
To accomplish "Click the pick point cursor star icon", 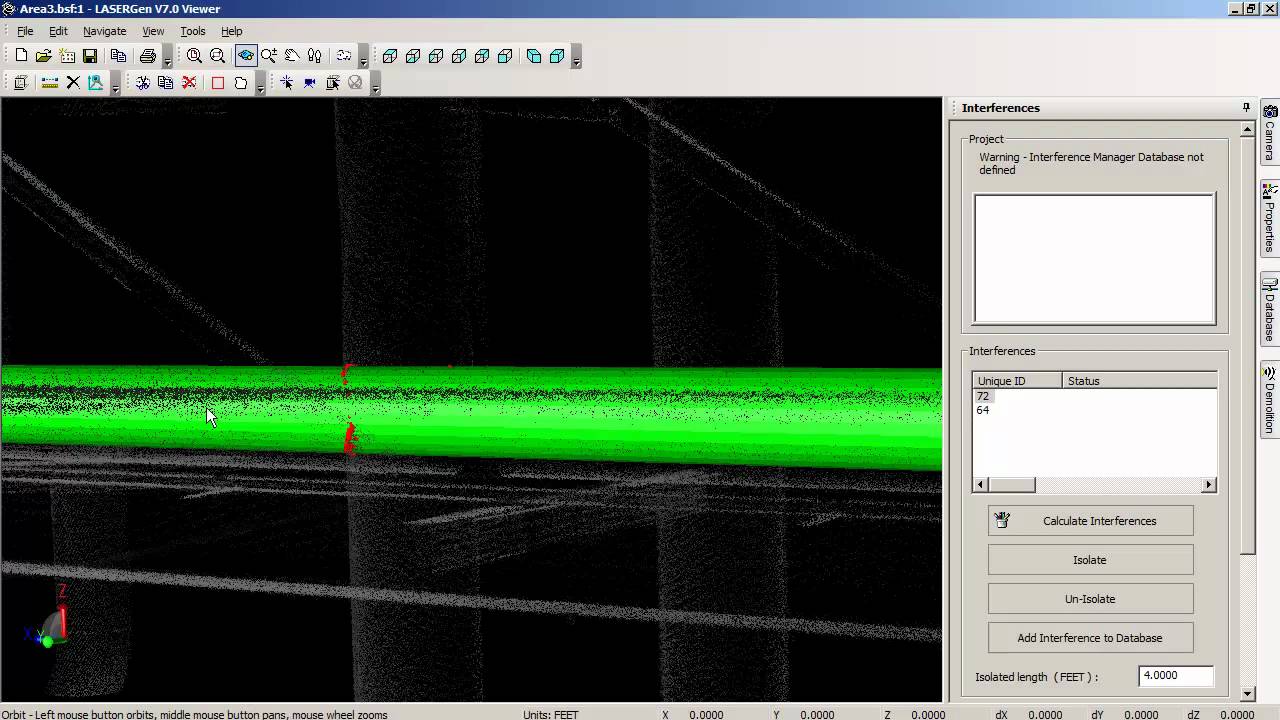I will tap(287, 83).
